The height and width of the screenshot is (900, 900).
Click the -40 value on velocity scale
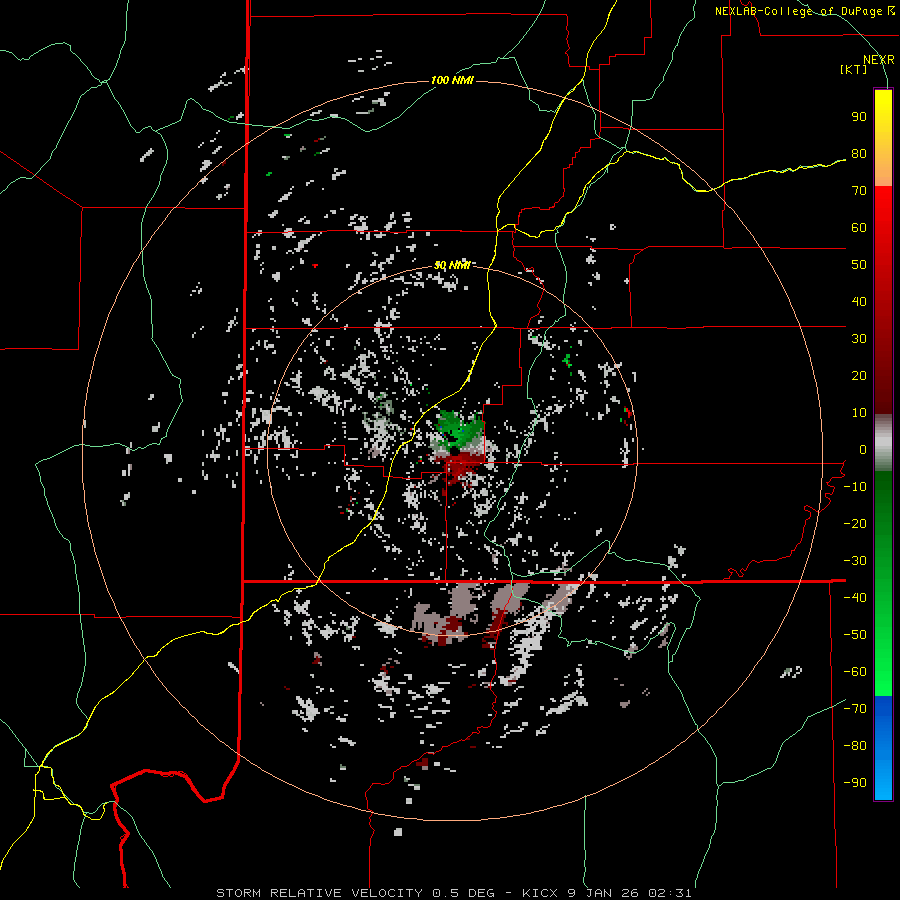(x=855, y=598)
